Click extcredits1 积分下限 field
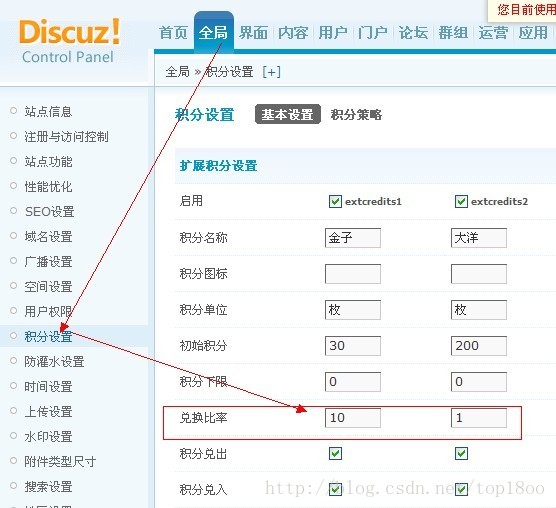 pos(353,382)
